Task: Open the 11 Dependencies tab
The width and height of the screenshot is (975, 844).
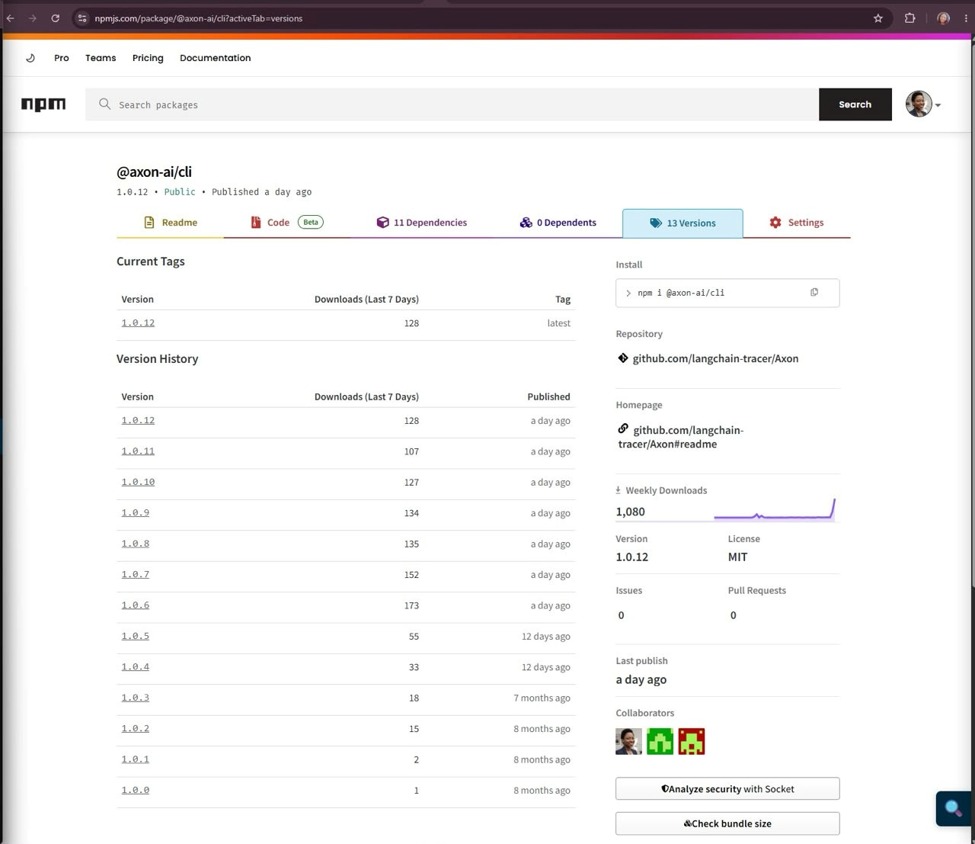Action: coord(422,223)
